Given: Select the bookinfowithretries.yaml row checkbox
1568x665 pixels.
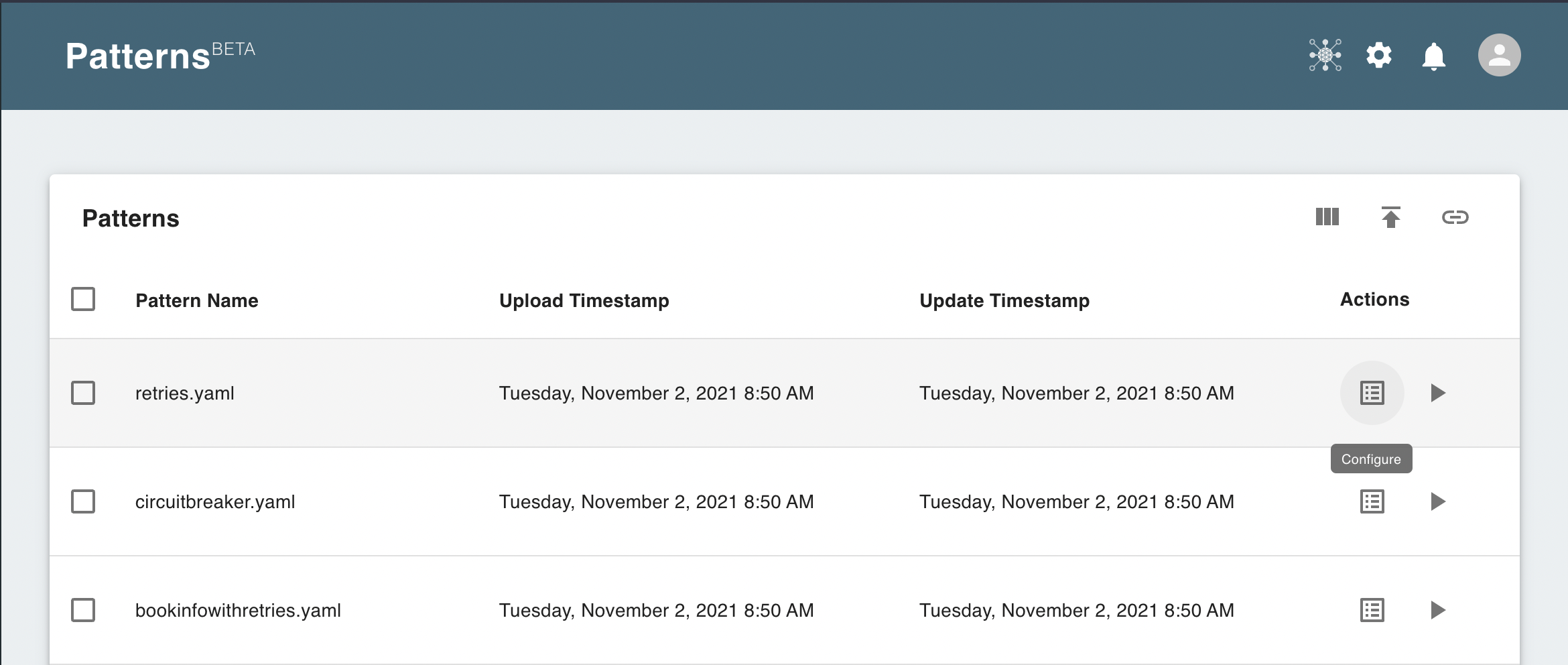Looking at the screenshot, I should [x=83, y=610].
